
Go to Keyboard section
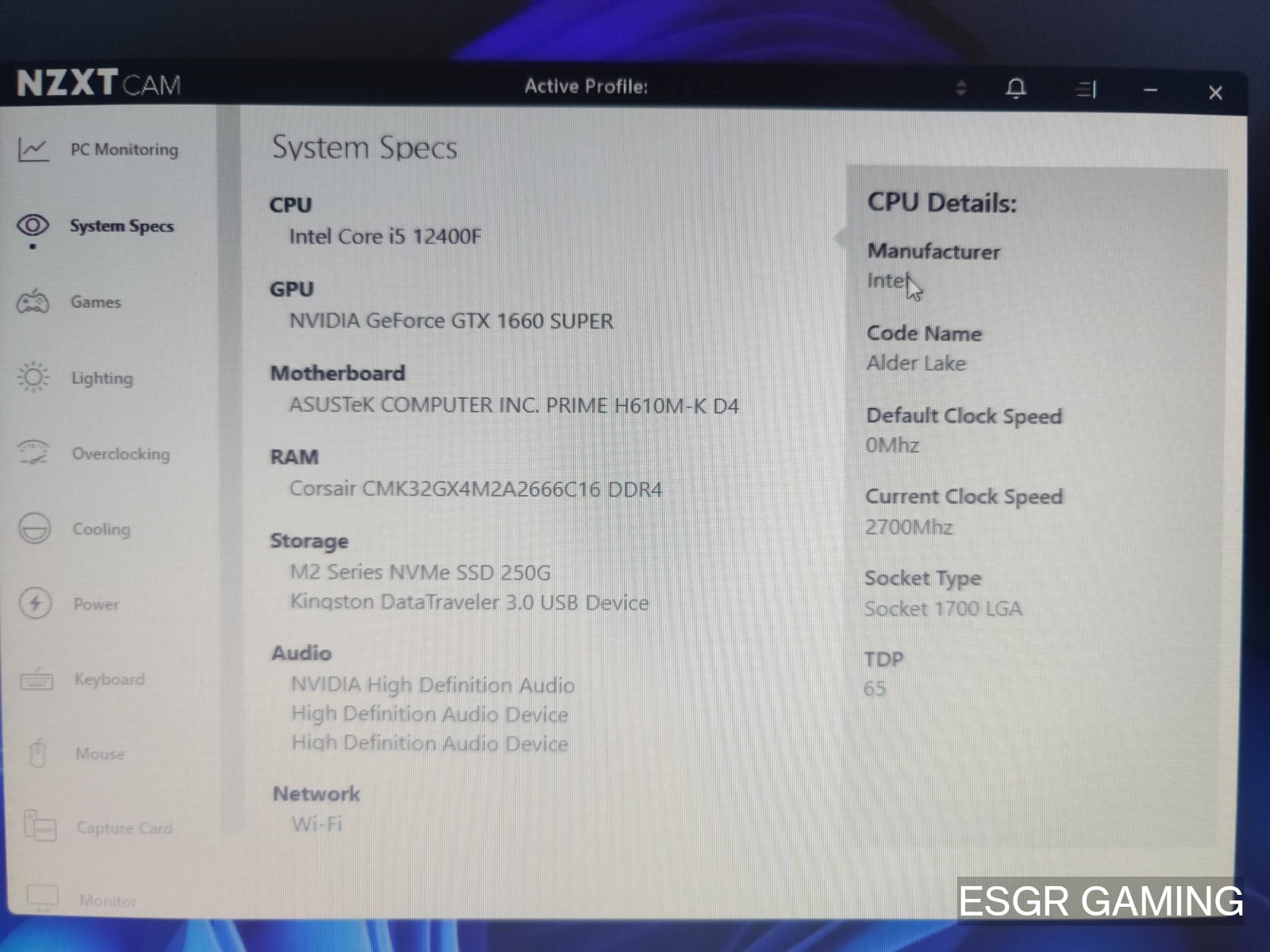click(x=110, y=679)
